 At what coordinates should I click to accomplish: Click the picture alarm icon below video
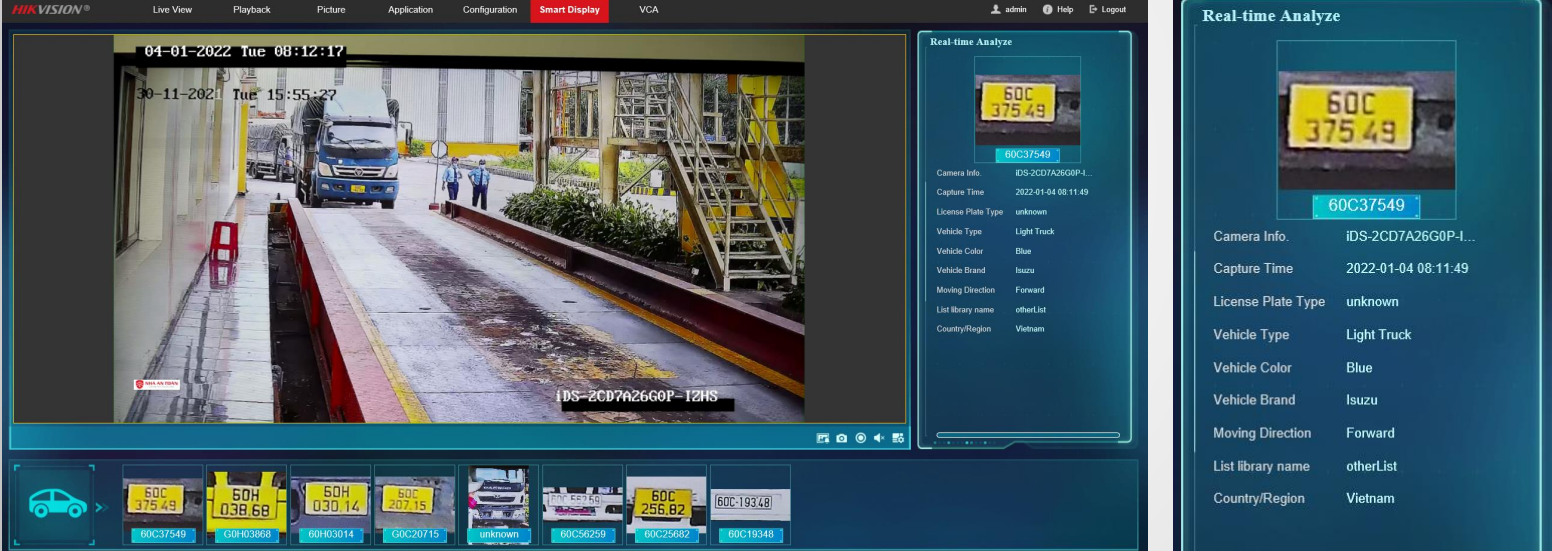click(x=823, y=438)
